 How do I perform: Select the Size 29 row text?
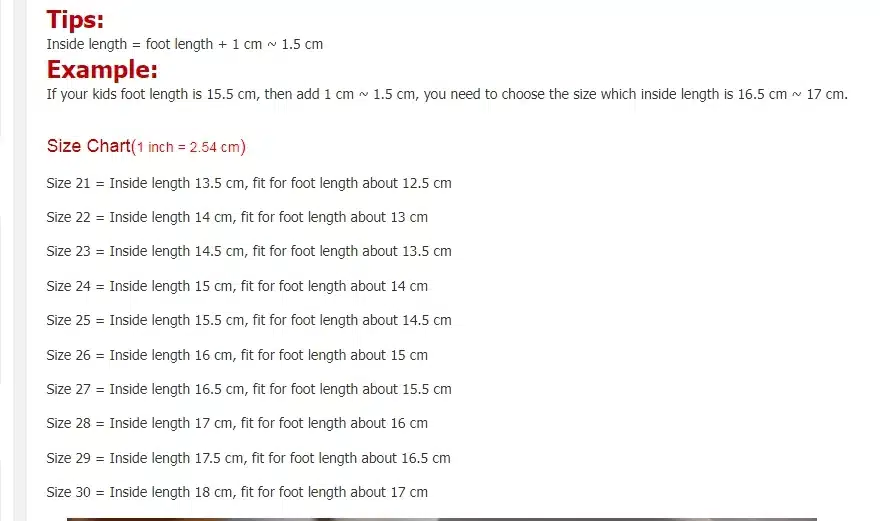click(249, 459)
